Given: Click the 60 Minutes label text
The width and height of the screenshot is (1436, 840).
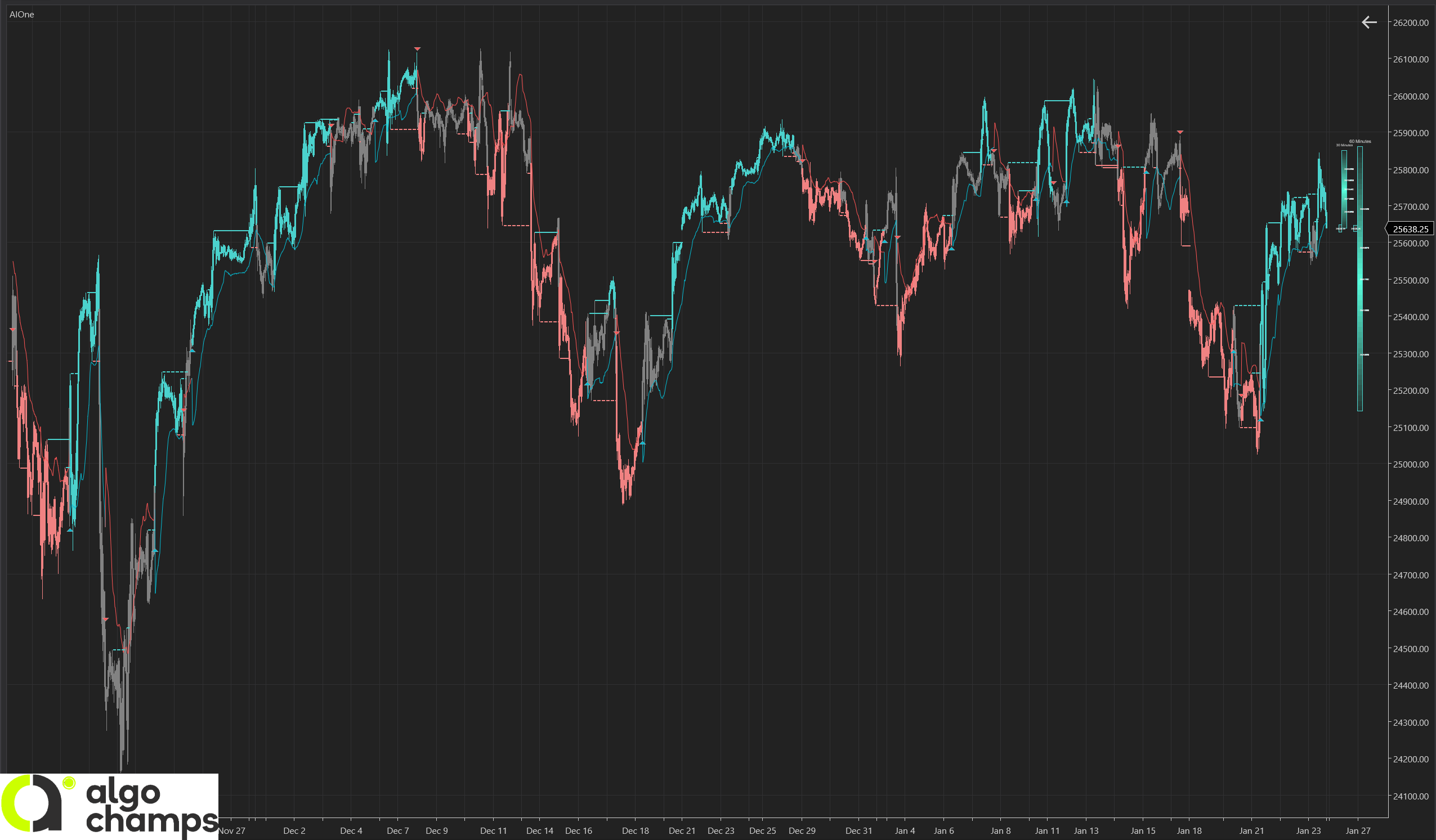Looking at the screenshot, I should tap(1359, 141).
